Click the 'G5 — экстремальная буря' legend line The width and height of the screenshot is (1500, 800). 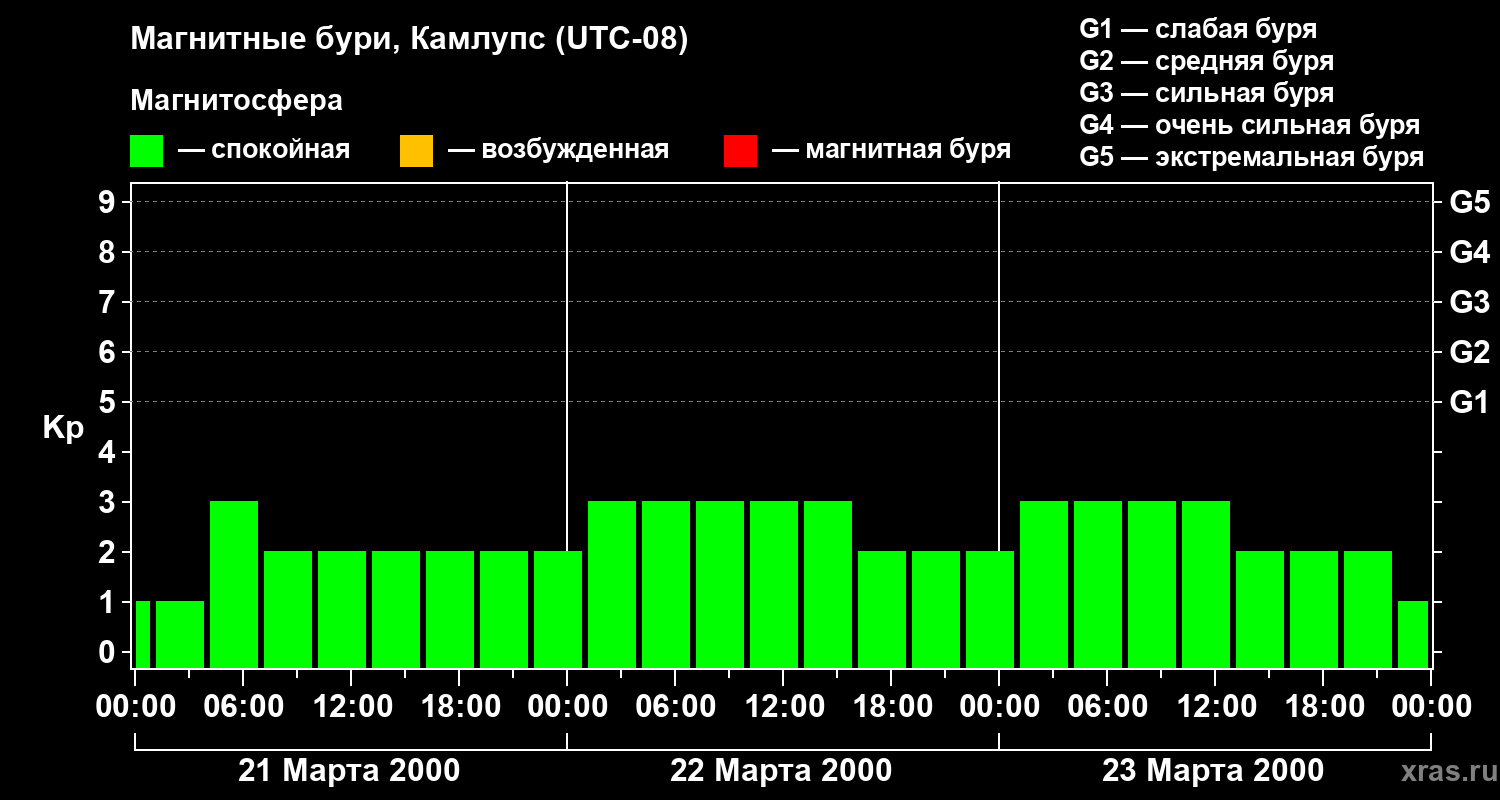point(1251,157)
